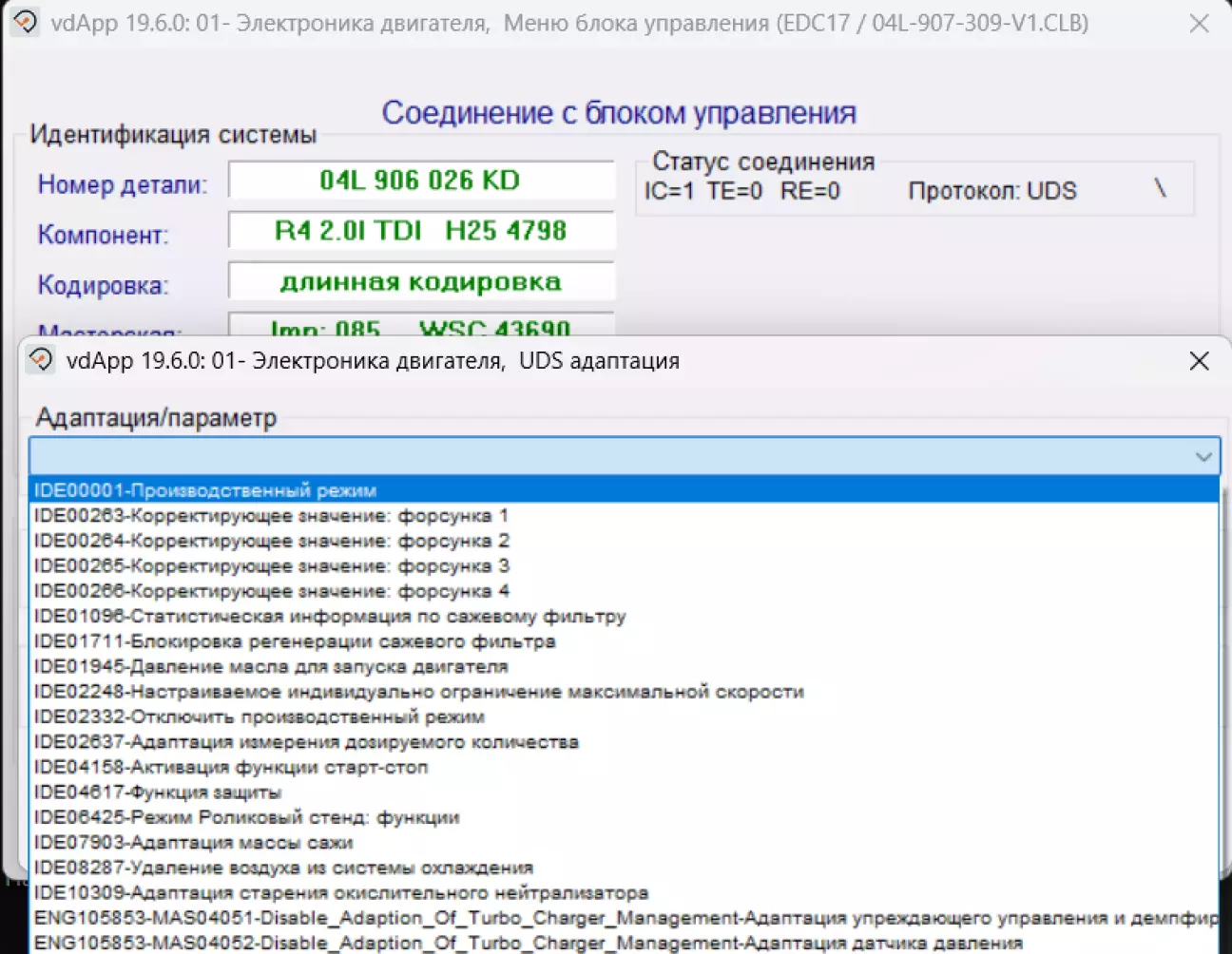The width and height of the screenshot is (1232, 954).
Task: Choose IDE01945 oil pressure for engine start
Action: coord(271,667)
